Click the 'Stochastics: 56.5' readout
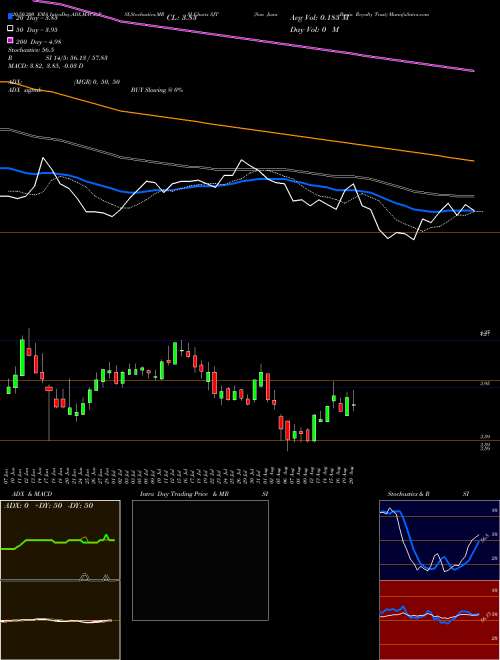The image size is (500, 660). [x=31, y=49]
